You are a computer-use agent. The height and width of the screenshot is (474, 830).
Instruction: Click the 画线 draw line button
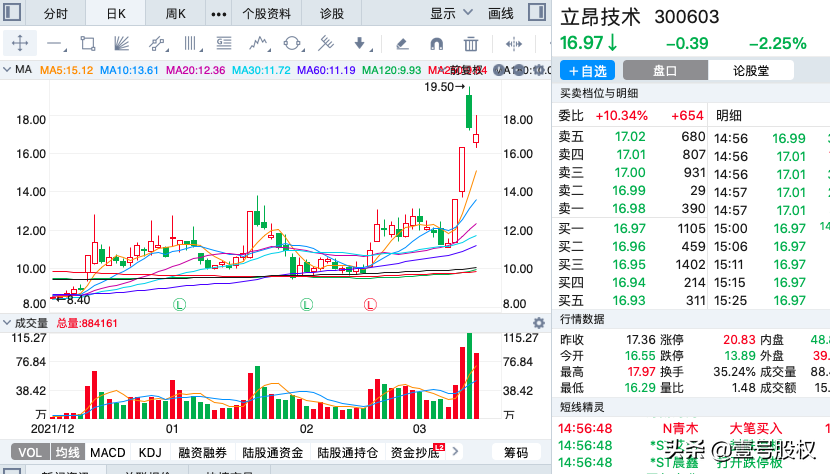(x=500, y=13)
